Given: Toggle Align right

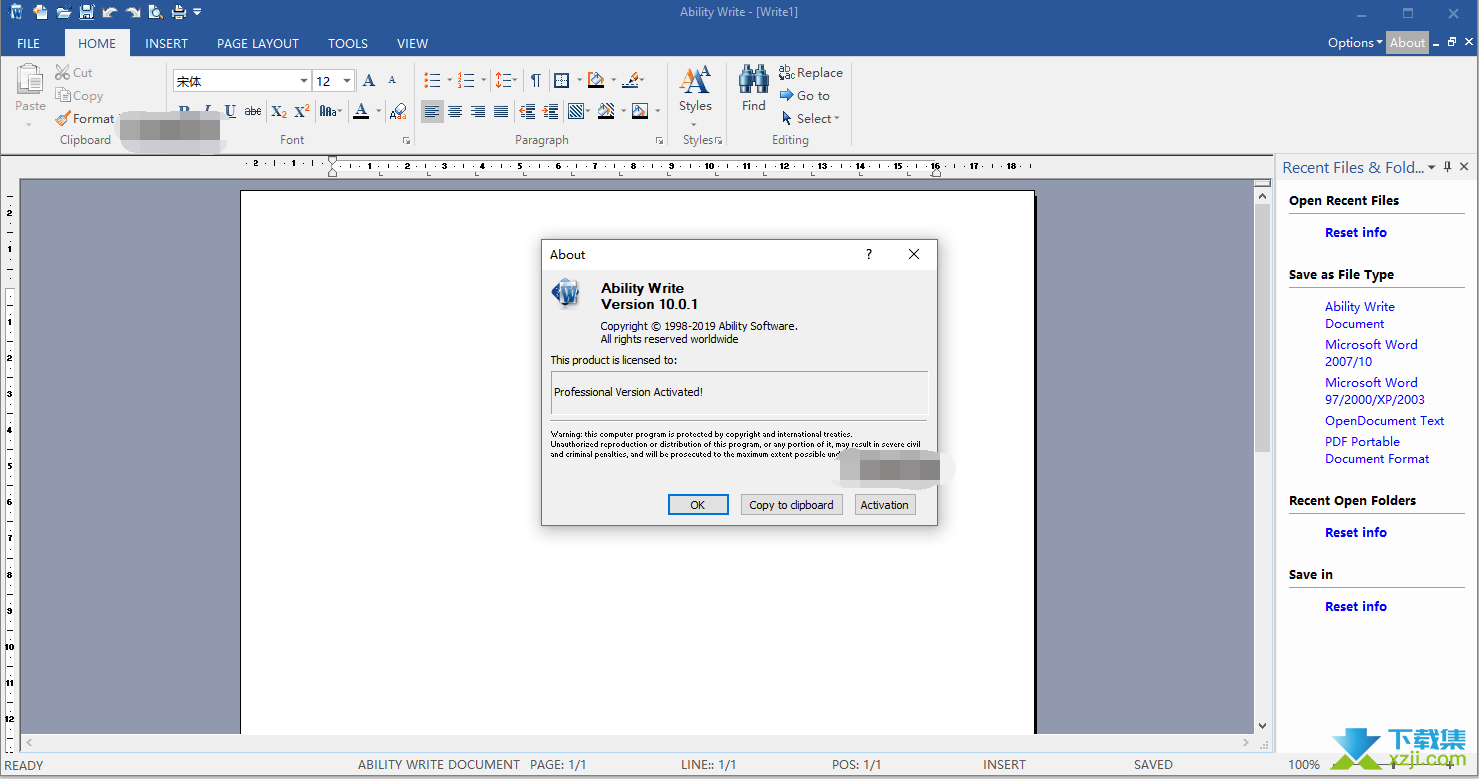Looking at the screenshot, I should [478, 111].
